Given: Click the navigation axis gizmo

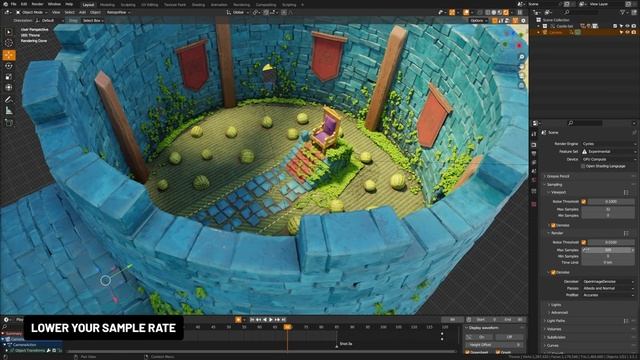Looking at the screenshot, I should coord(512,40).
